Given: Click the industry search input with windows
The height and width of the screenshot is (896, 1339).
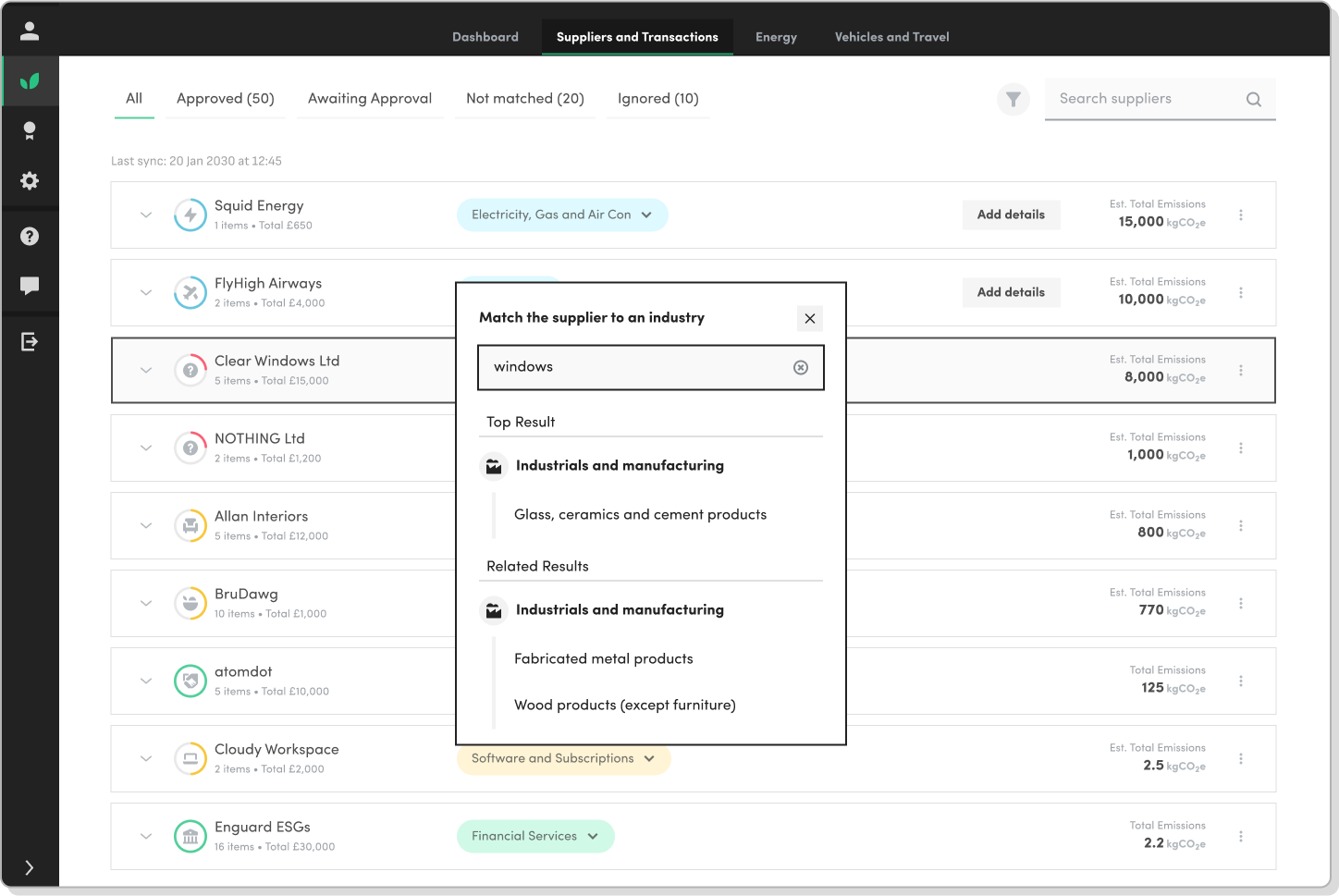Looking at the screenshot, I should (650, 367).
